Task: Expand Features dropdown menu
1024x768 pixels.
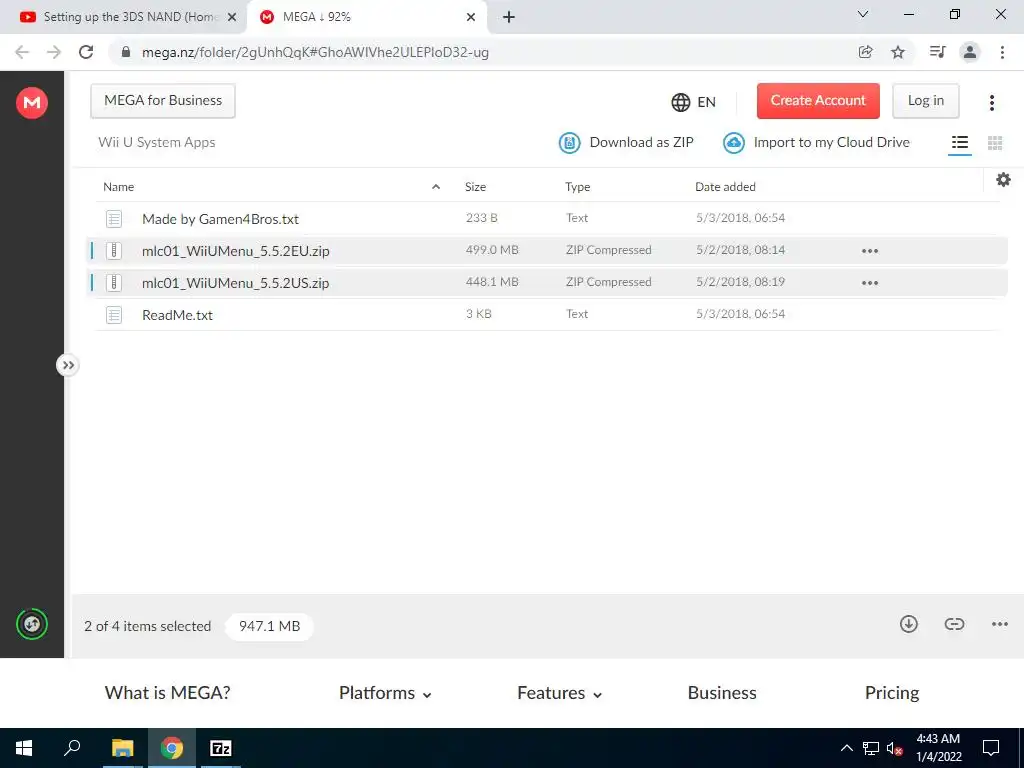Action: point(559,693)
